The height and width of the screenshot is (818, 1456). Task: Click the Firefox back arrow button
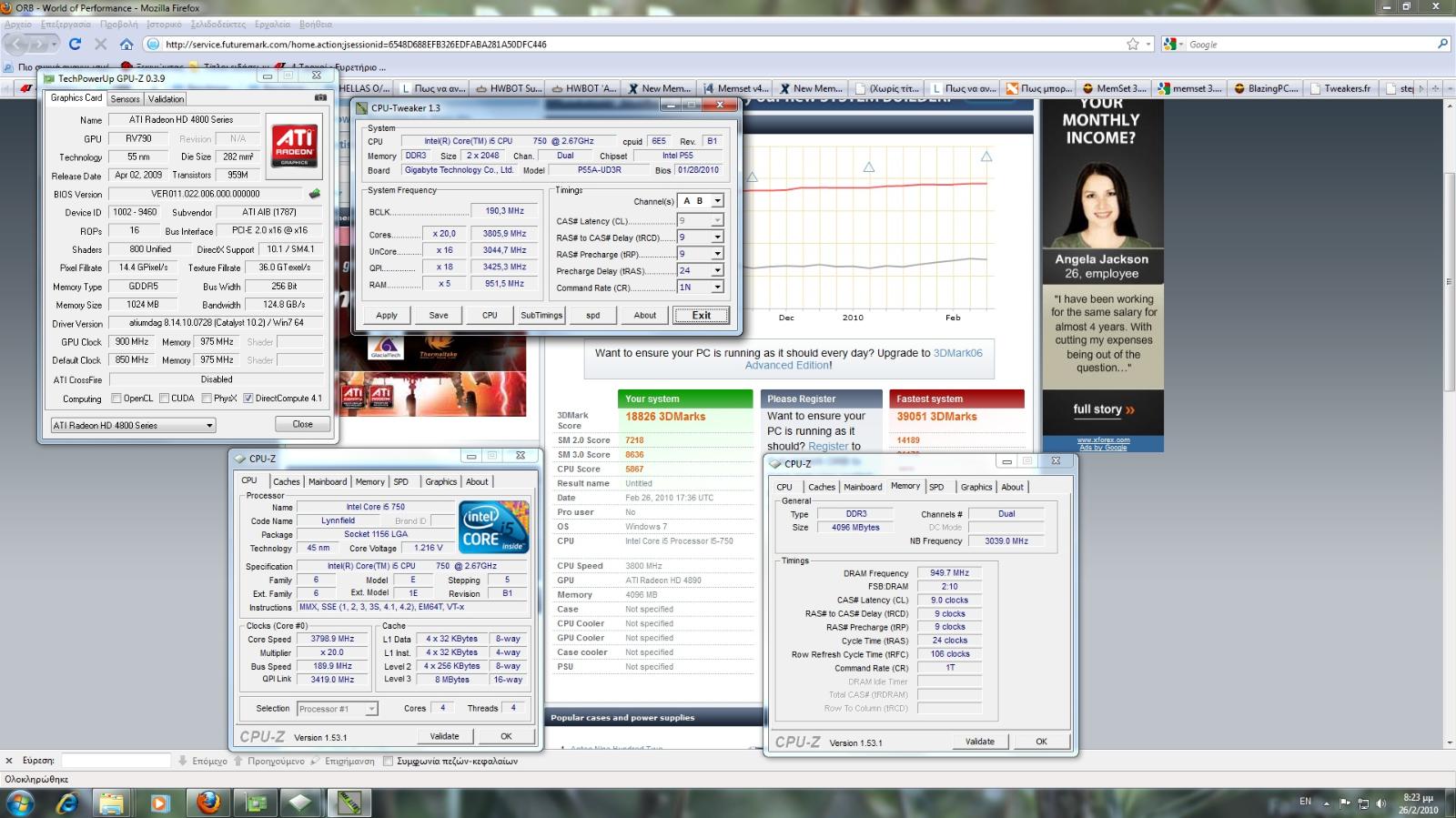click(18, 44)
